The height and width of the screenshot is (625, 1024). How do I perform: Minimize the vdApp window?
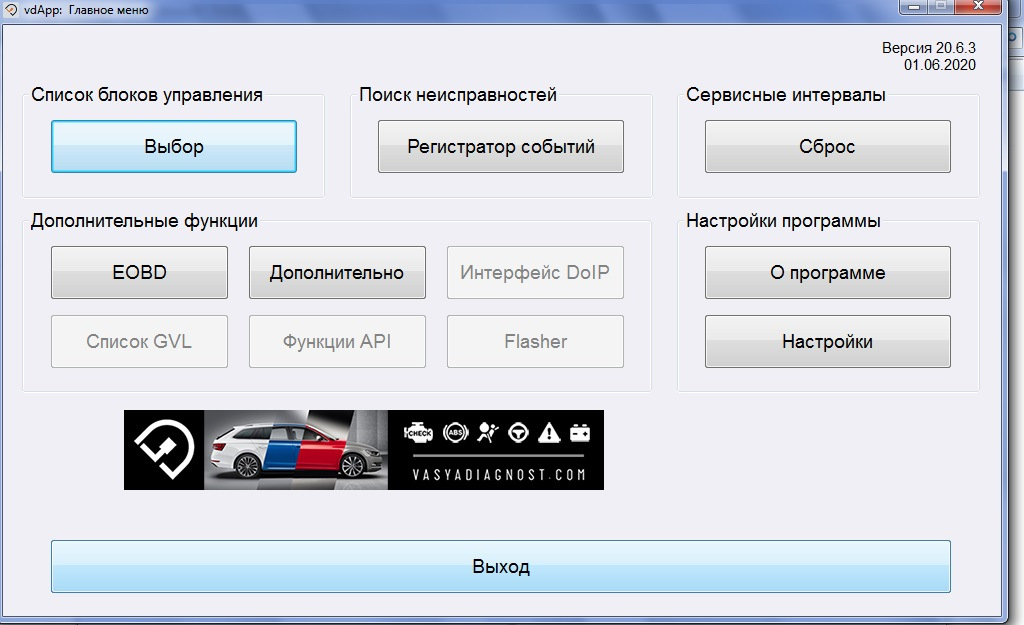pyautogui.click(x=914, y=7)
